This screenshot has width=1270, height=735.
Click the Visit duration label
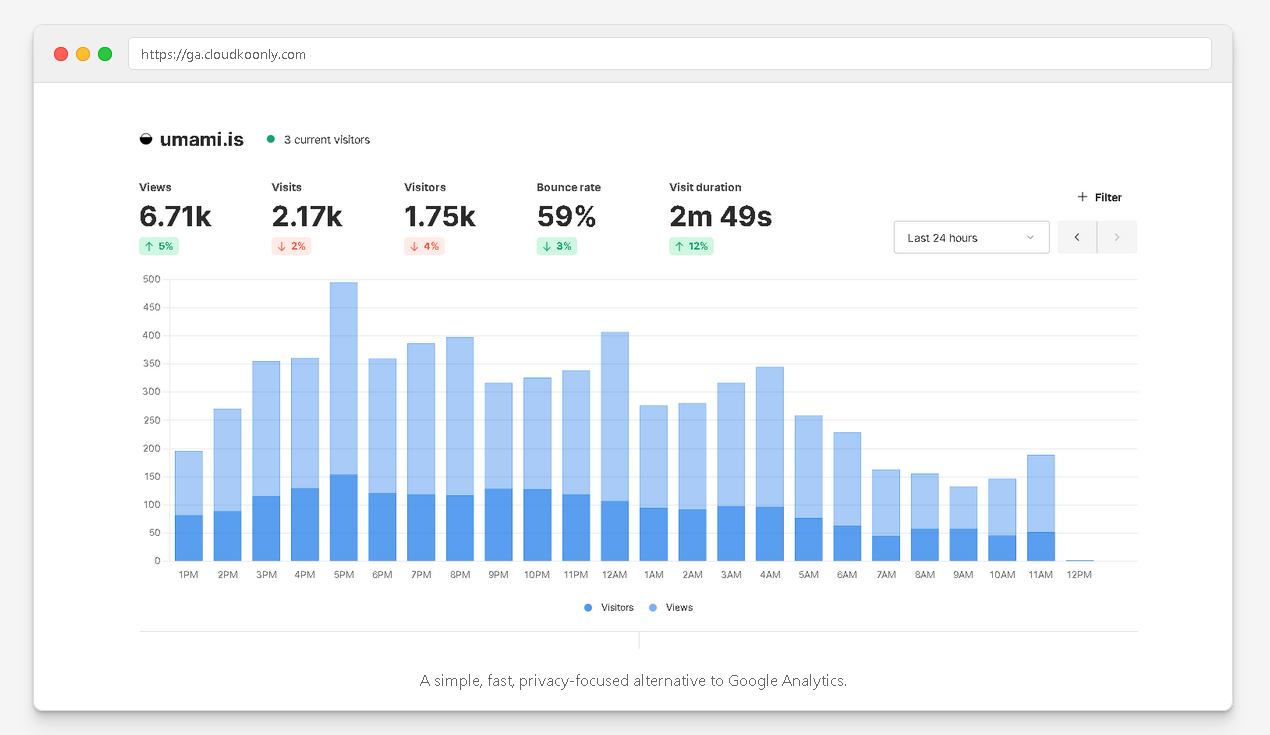(706, 187)
